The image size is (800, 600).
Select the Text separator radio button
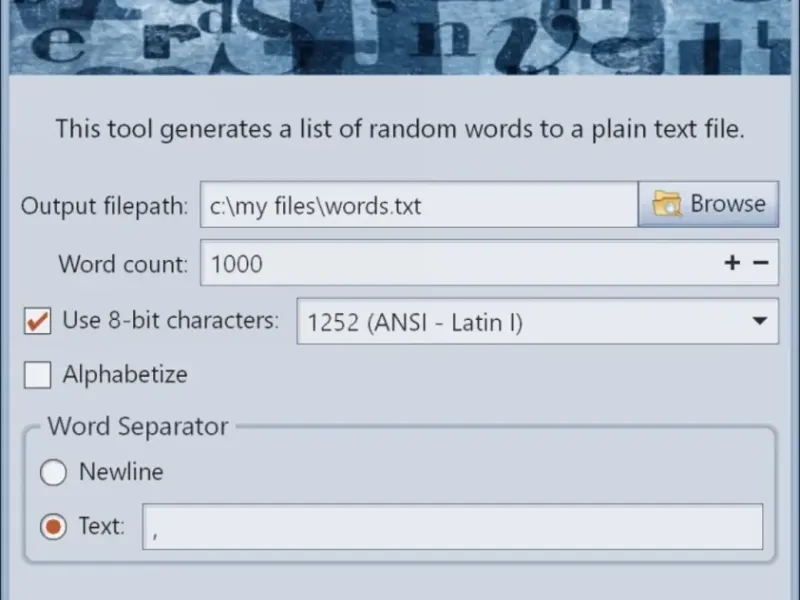pyautogui.click(x=53, y=526)
